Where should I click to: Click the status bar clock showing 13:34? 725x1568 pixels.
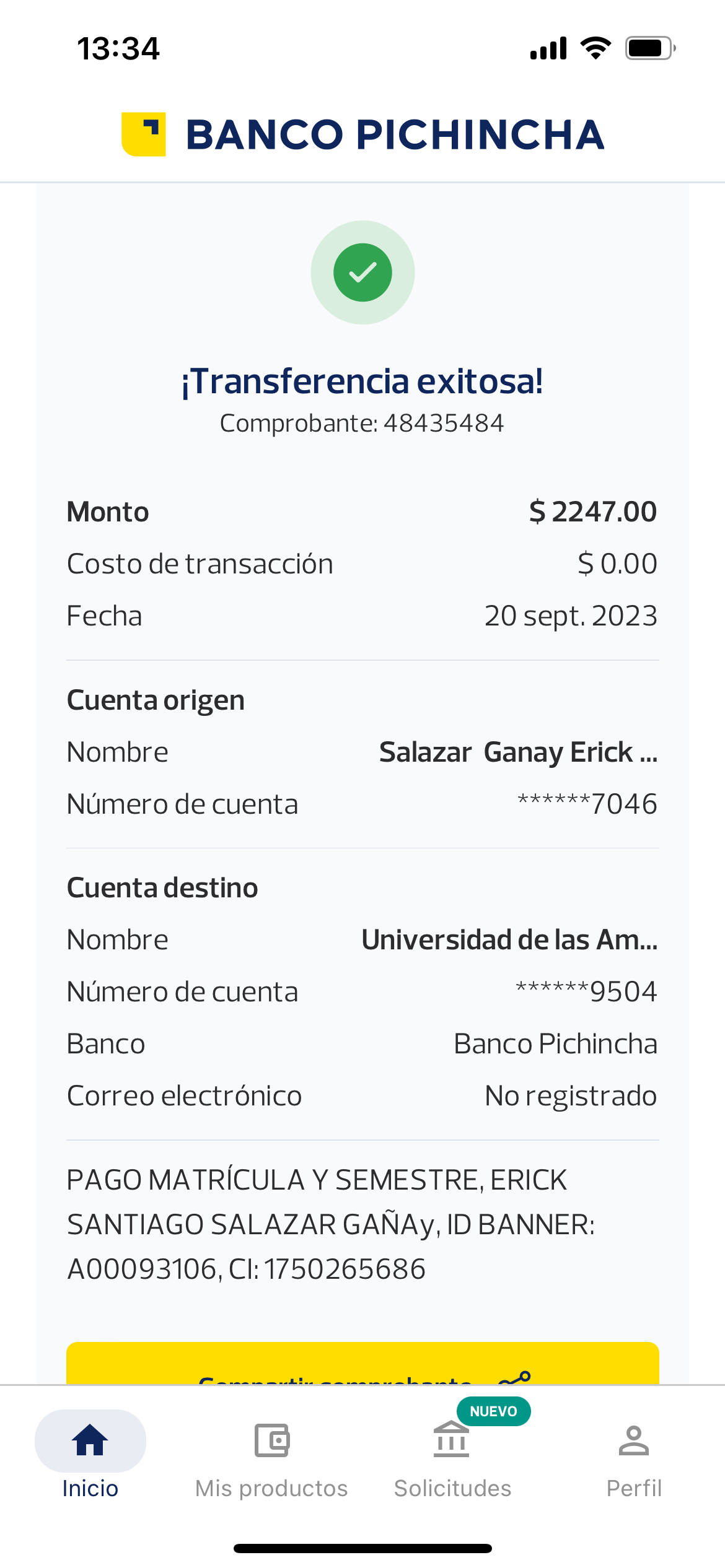click(118, 48)
